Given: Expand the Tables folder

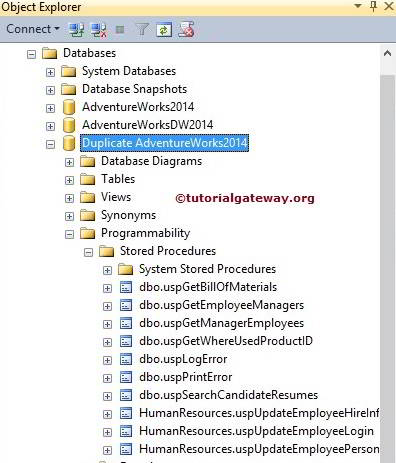Looking at the screenshot, I should pos(69,180).
